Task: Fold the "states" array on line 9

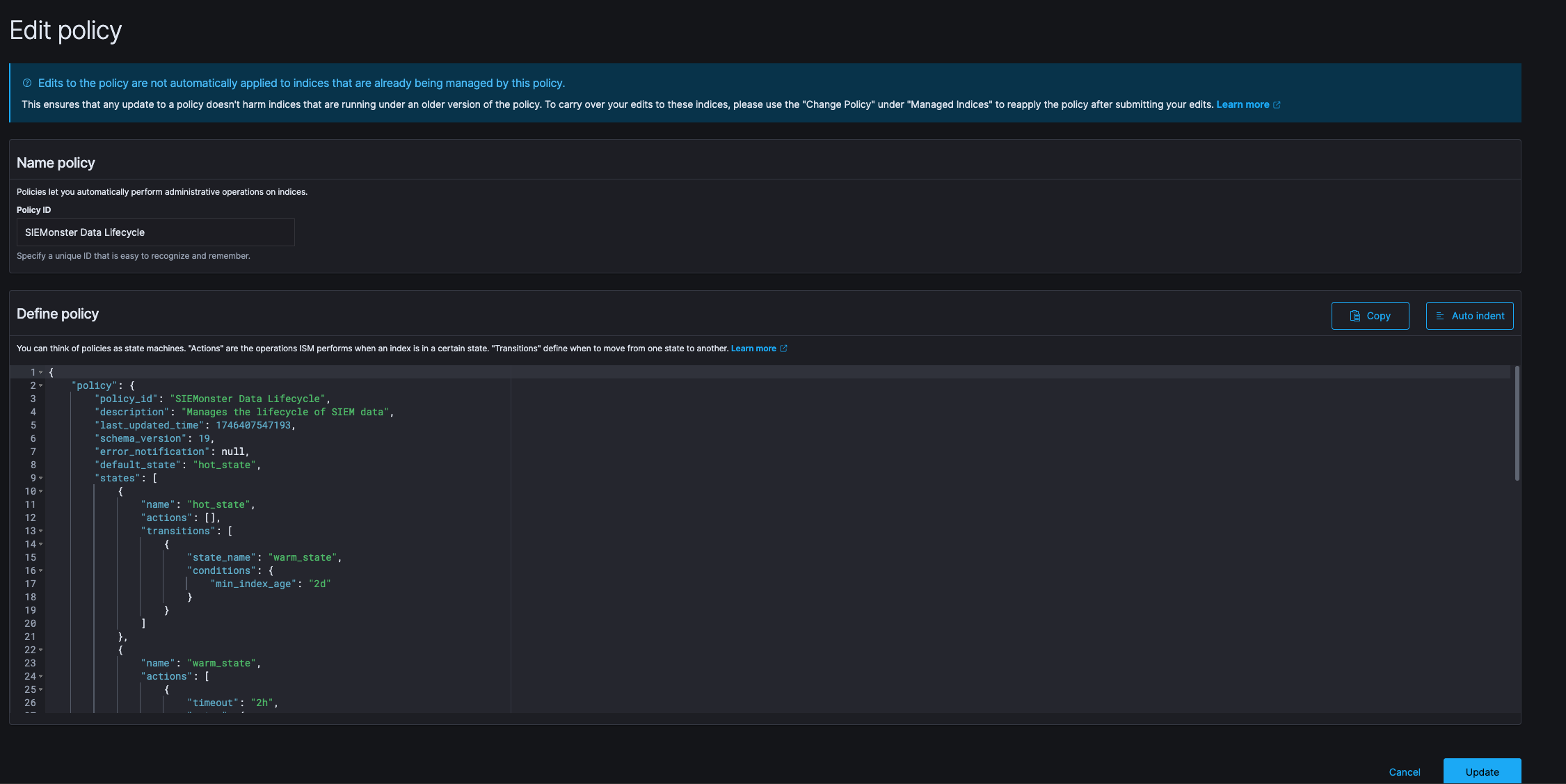Action: click(x=41, y=478)
